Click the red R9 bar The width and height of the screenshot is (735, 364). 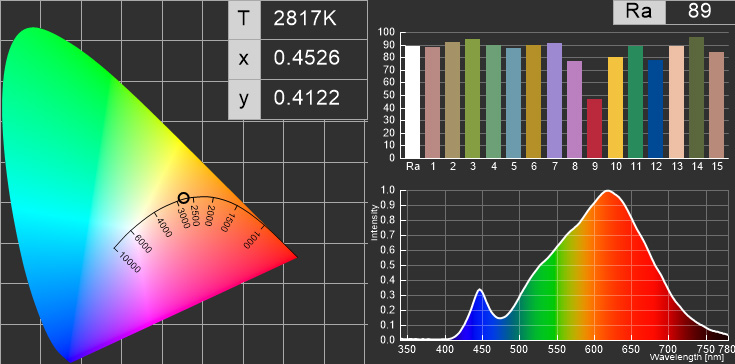(594, 128)
